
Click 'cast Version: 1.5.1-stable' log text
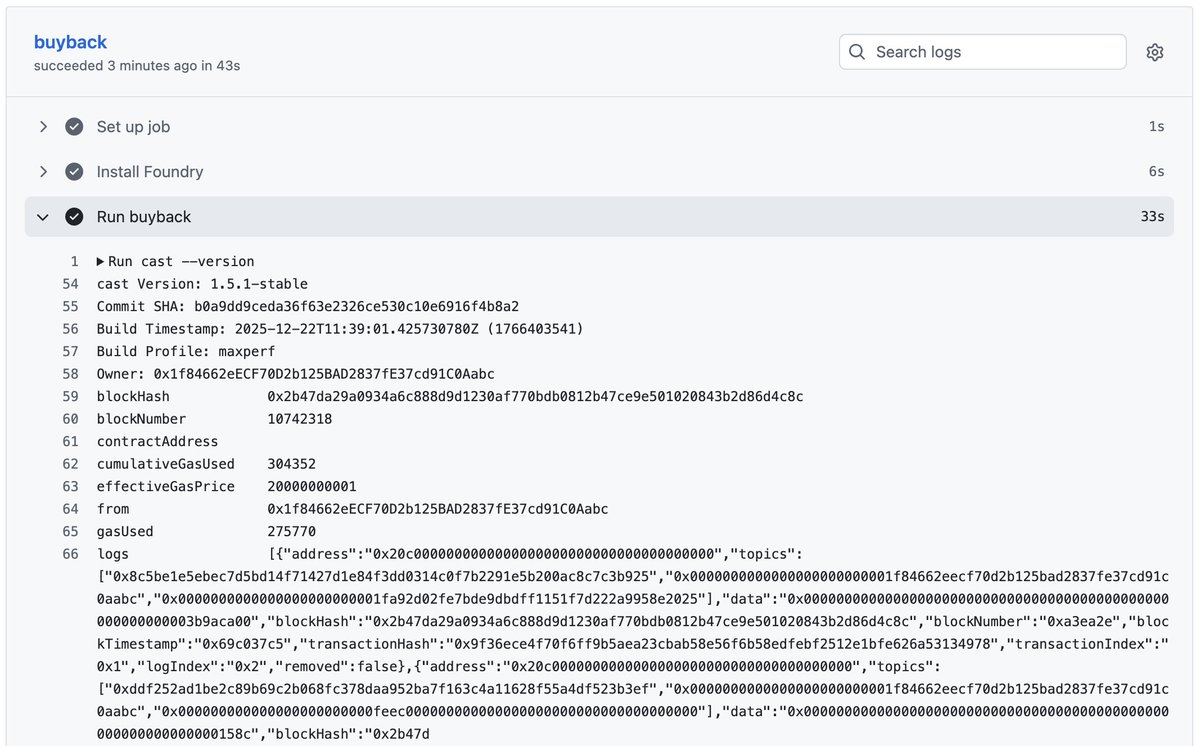coord(202,284)
